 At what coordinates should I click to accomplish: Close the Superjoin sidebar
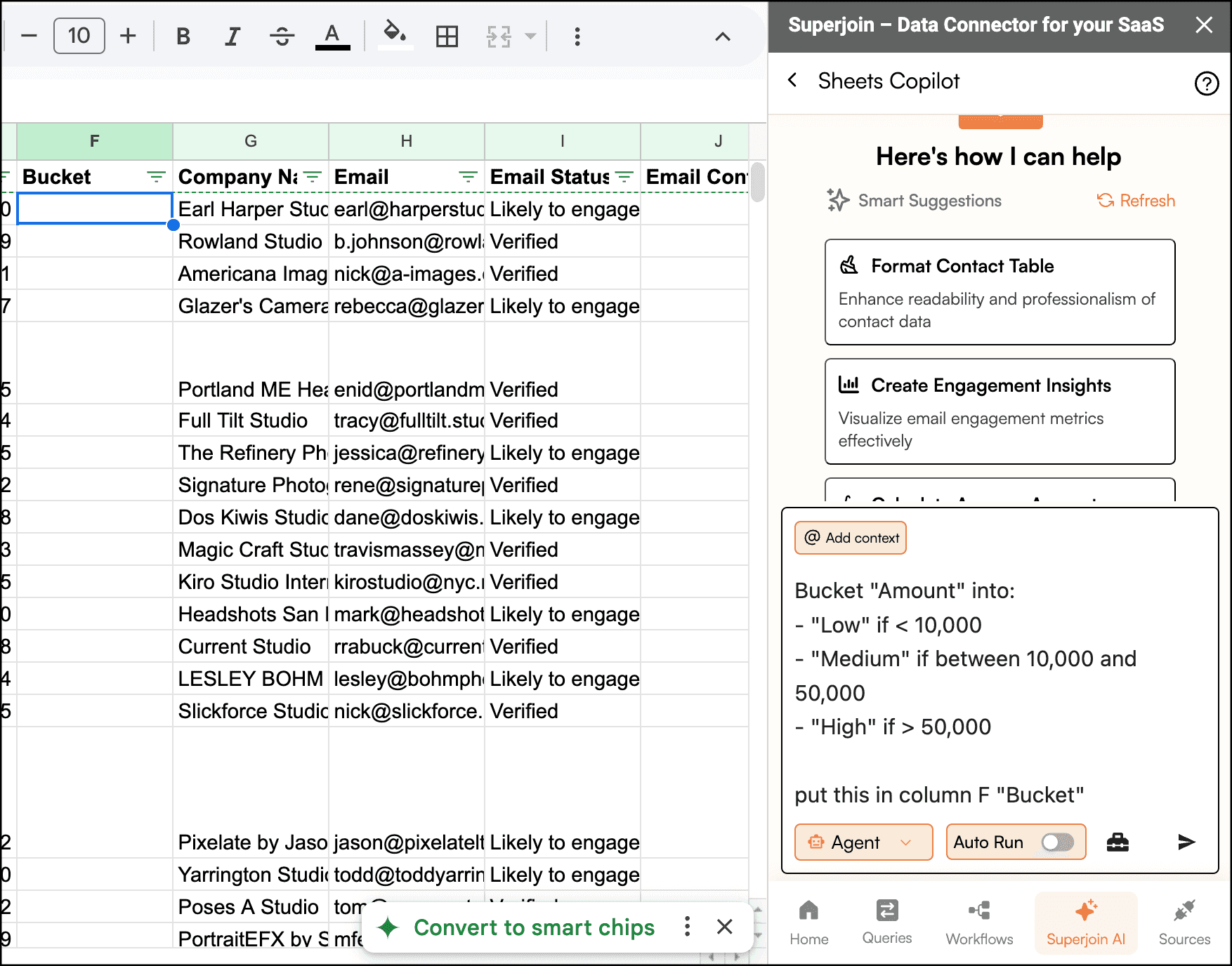tap(1204, 25)
